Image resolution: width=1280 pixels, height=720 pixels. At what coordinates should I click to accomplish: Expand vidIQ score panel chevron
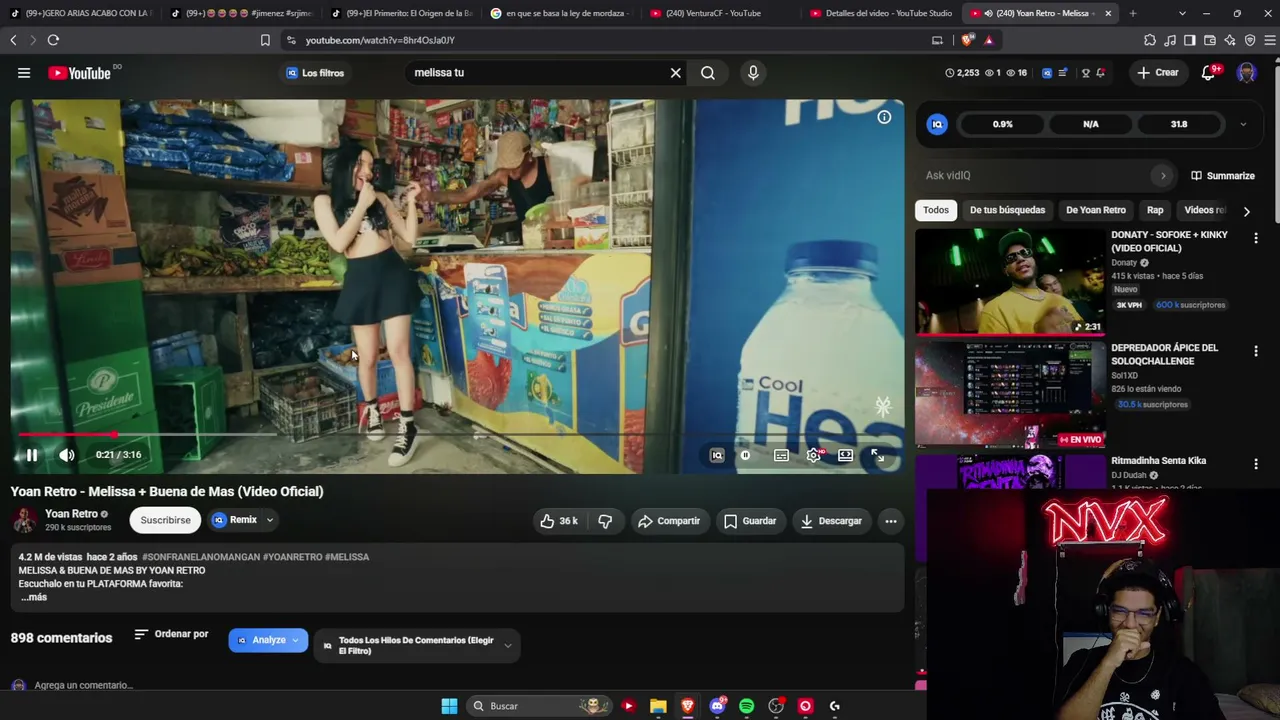click(1243, 124)
